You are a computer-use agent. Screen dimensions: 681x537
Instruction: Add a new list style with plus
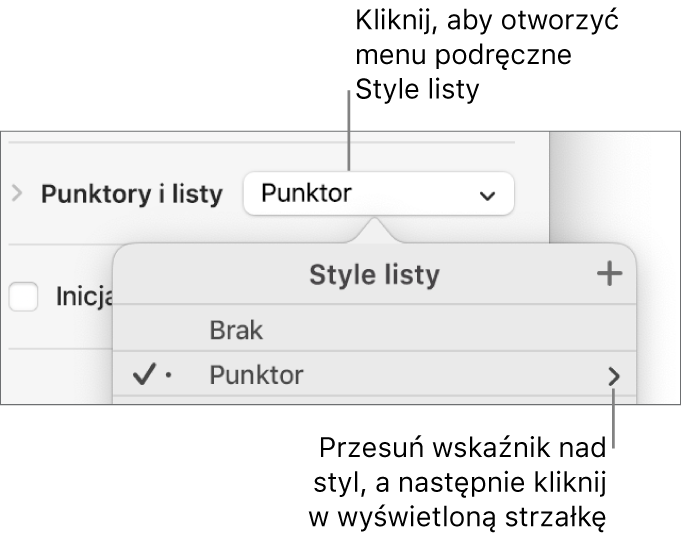(609, 274)
